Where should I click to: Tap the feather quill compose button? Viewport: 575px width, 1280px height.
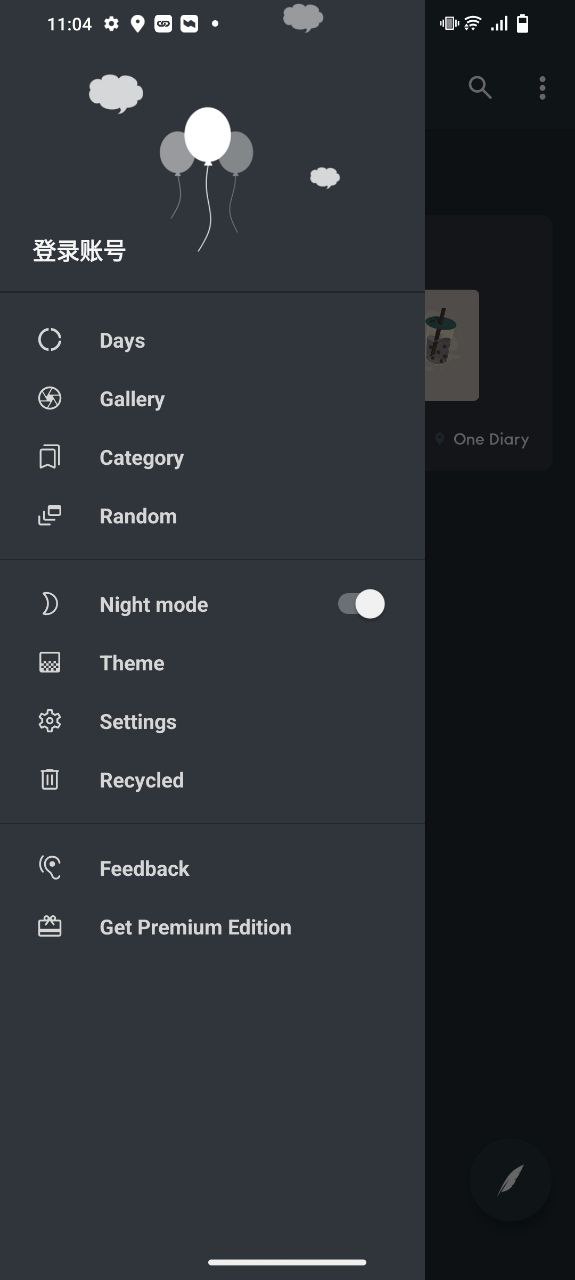click(x=510, y=1180)
